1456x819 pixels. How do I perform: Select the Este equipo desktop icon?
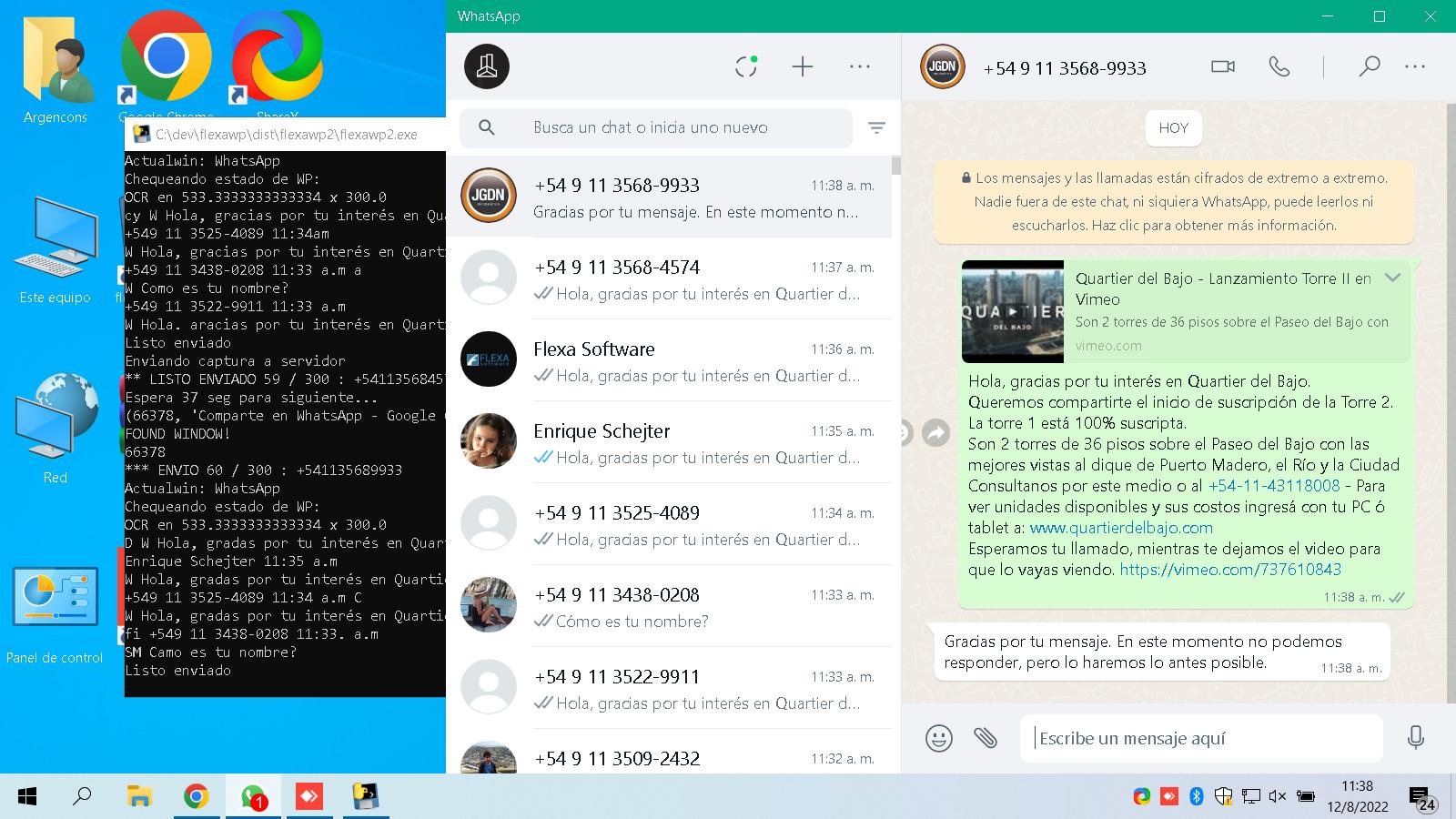[x=56, y=249]
